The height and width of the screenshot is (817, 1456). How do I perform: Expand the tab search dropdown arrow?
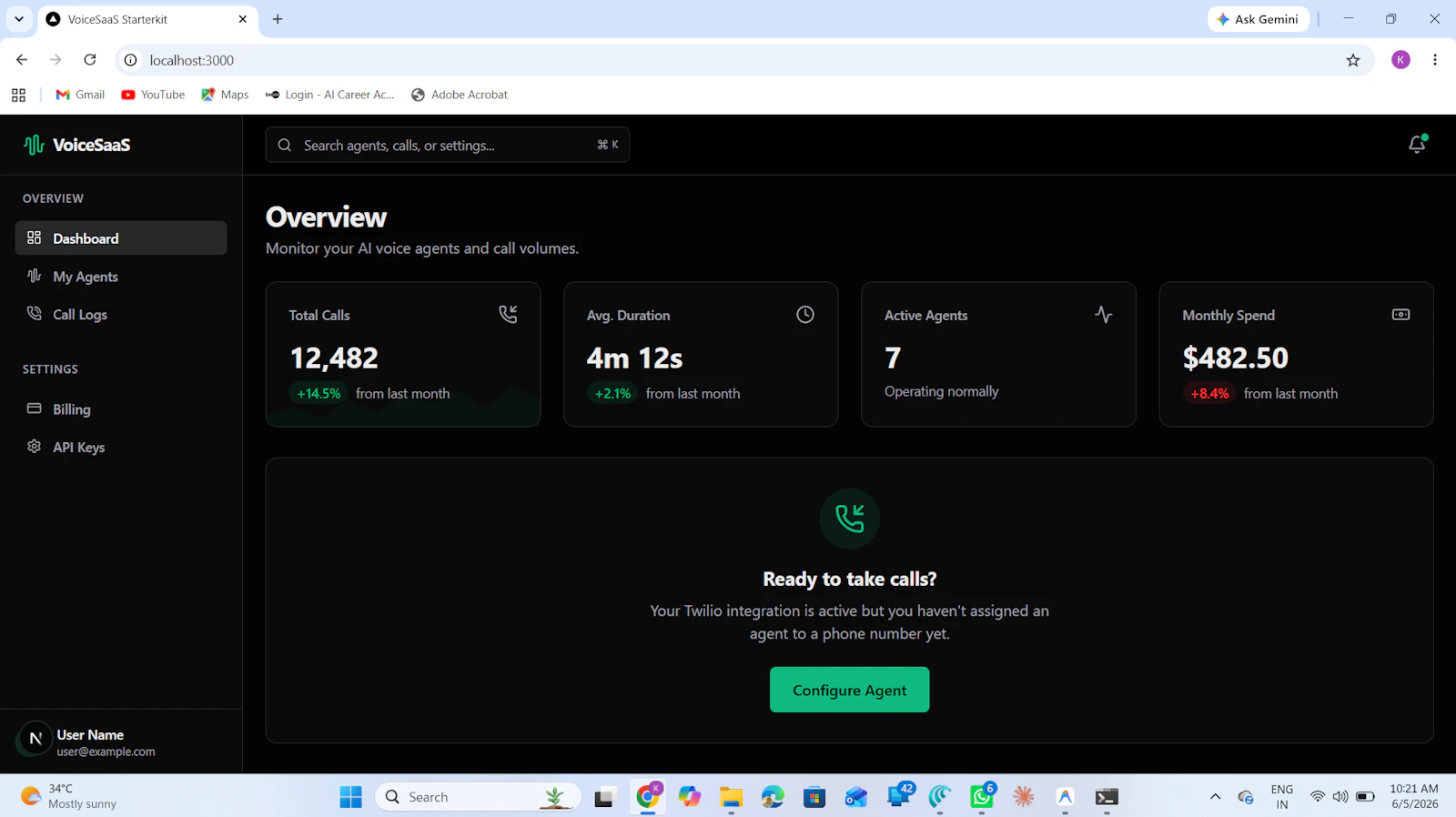18,19
